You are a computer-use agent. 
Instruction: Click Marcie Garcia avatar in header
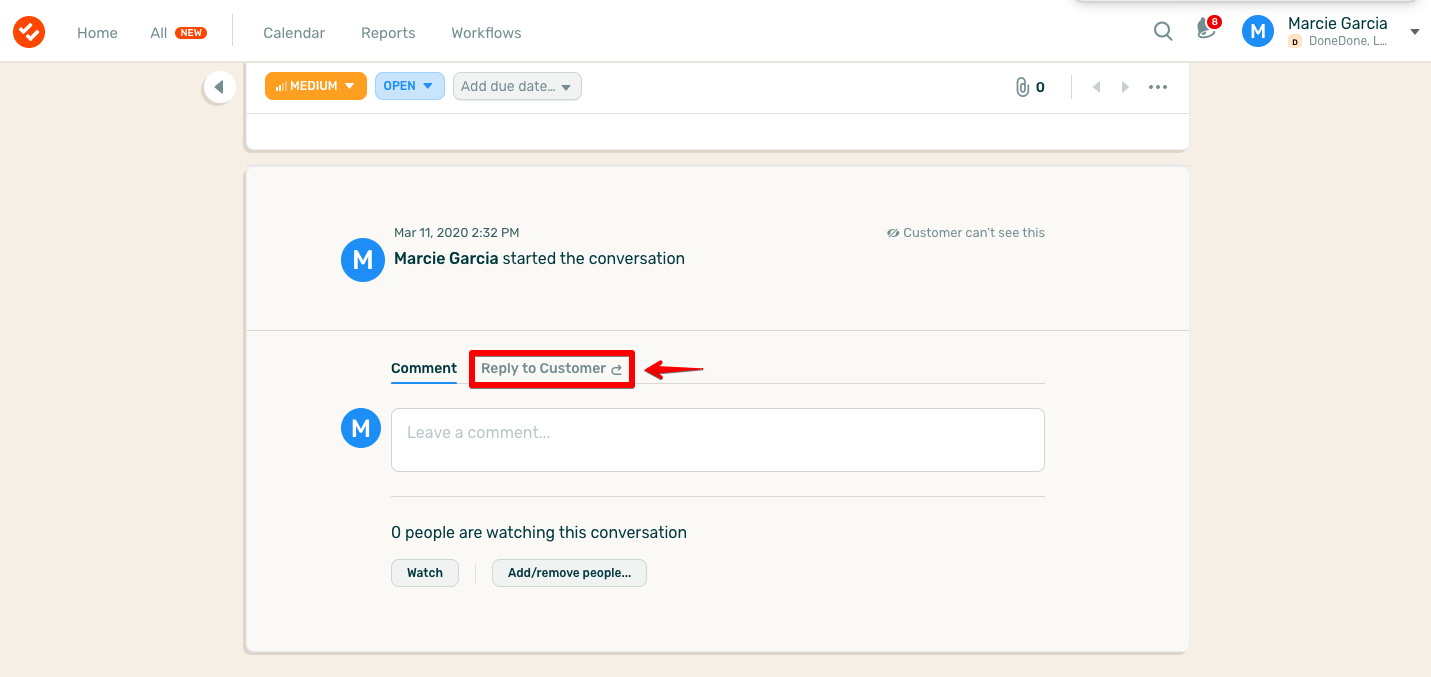coord(1258,32)
